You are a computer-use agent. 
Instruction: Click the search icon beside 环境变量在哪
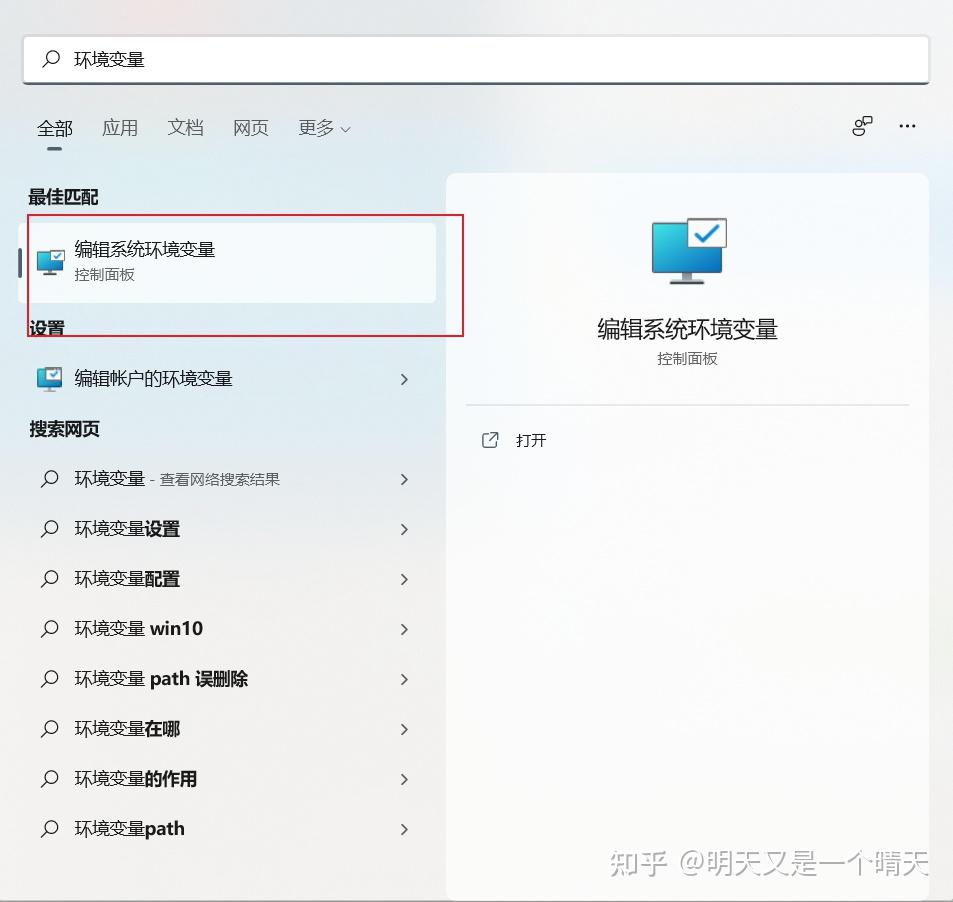tap(50, 728)
